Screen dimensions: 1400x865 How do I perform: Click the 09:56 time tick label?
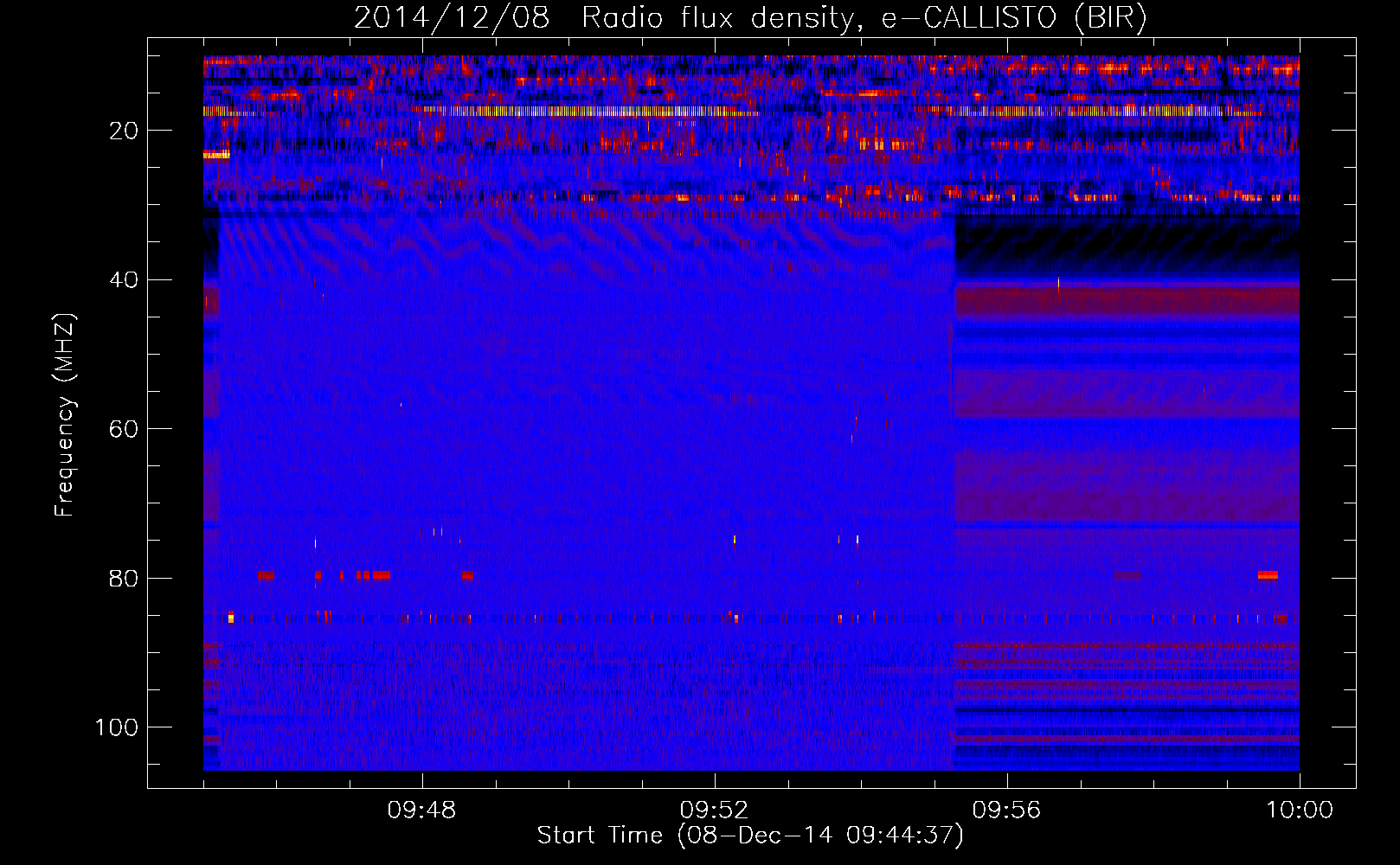(1007, 811)
